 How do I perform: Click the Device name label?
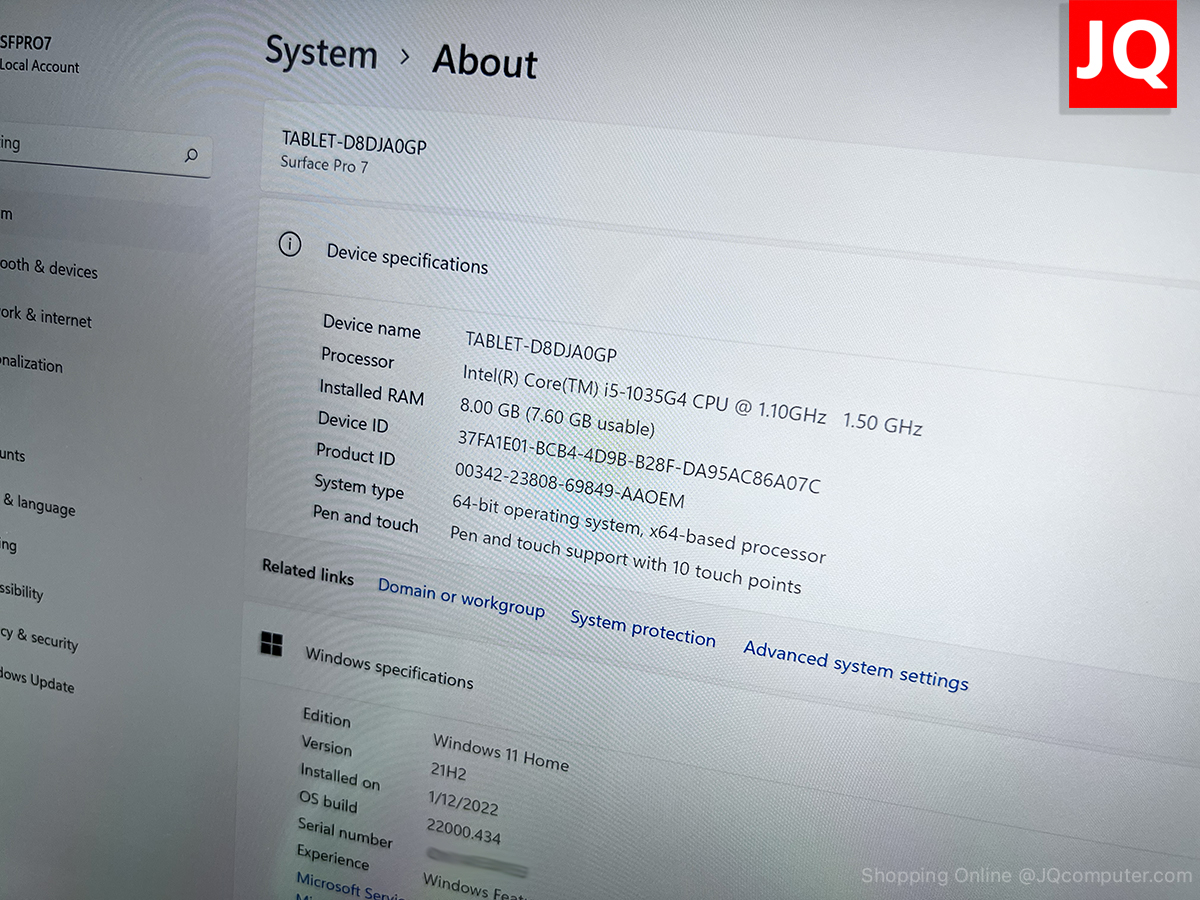pos(371,326)
